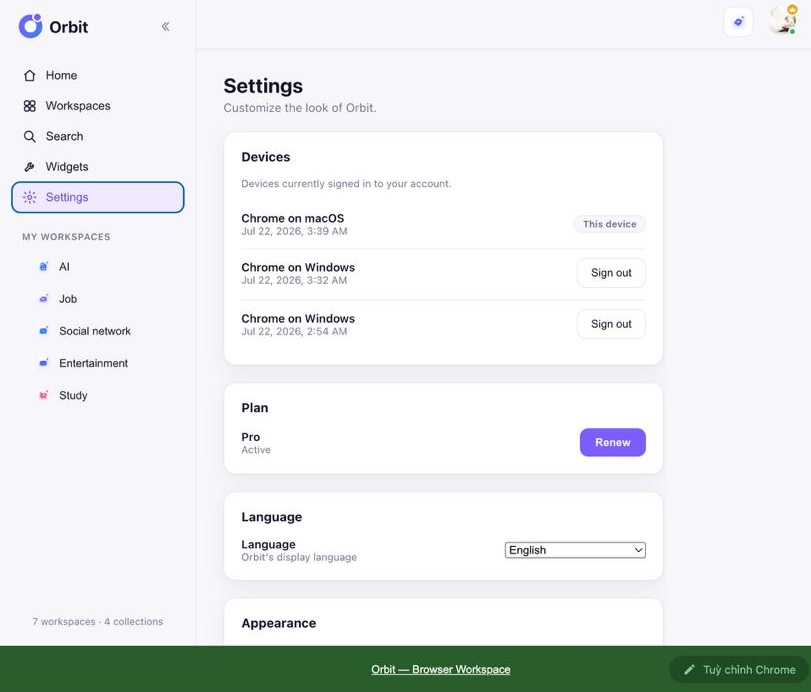Screen dimensions: 811x692
Task: Click the Orbit logo icon
Action: point(31,26)
